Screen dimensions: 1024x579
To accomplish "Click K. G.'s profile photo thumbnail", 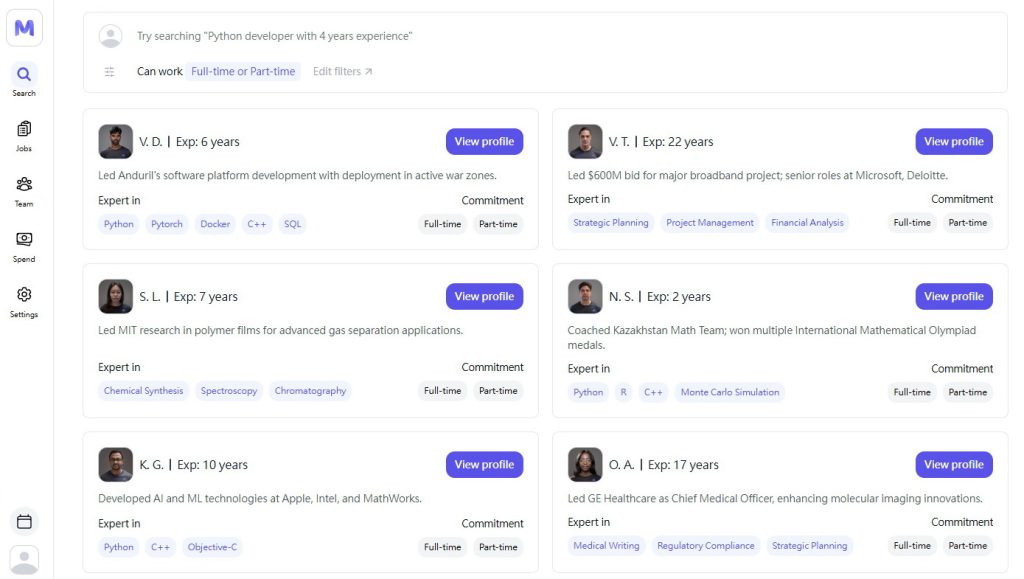I will pyautogui.click(x=115, y=465).
